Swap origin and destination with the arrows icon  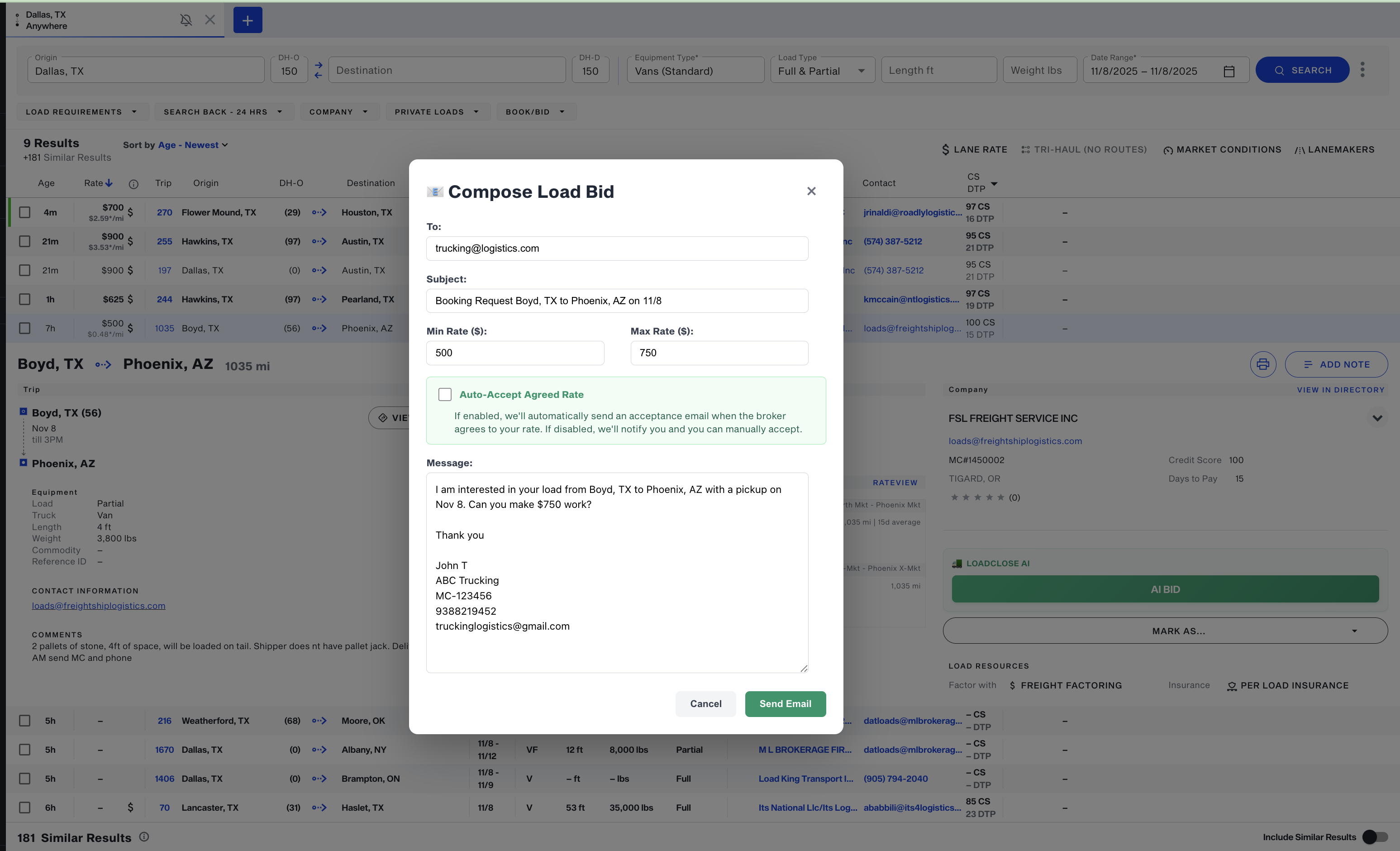(x=318, y=70)
